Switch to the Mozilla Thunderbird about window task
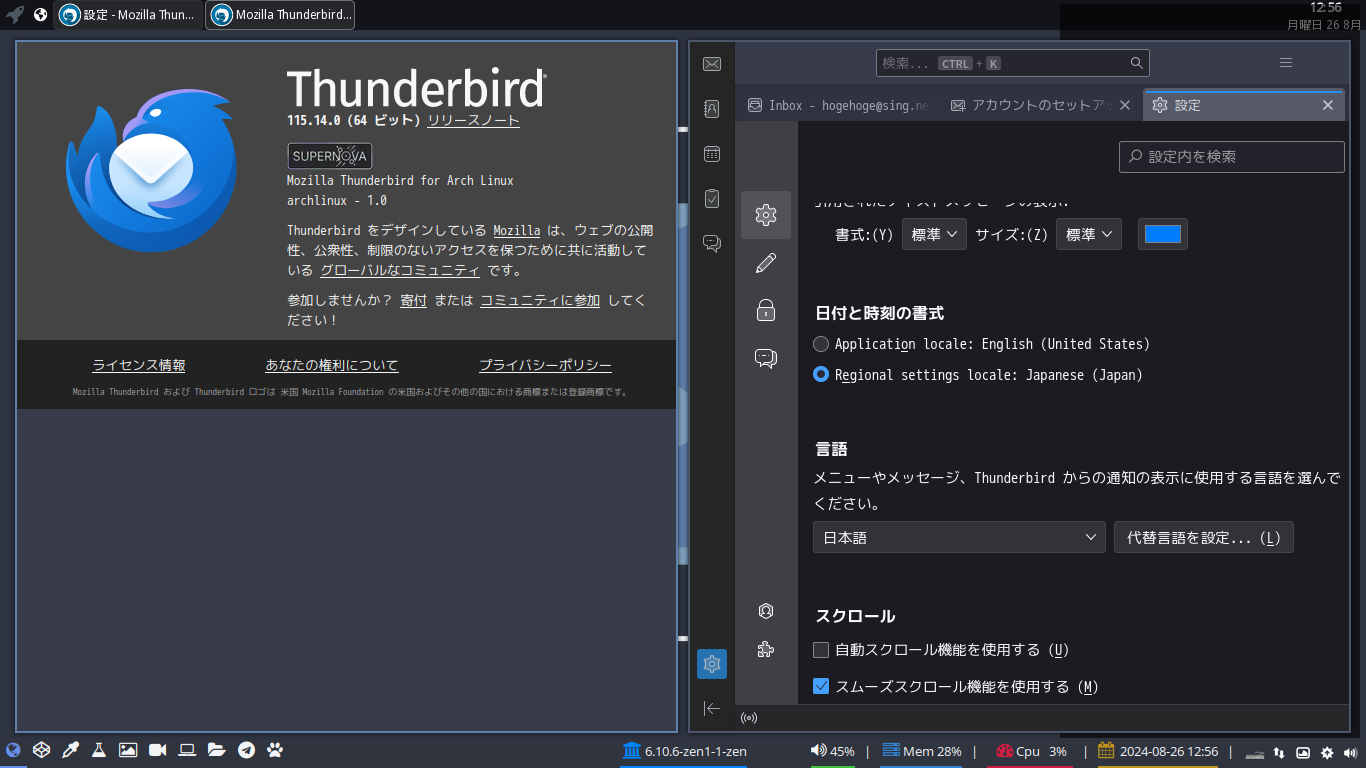 click(x=280, y=15)
